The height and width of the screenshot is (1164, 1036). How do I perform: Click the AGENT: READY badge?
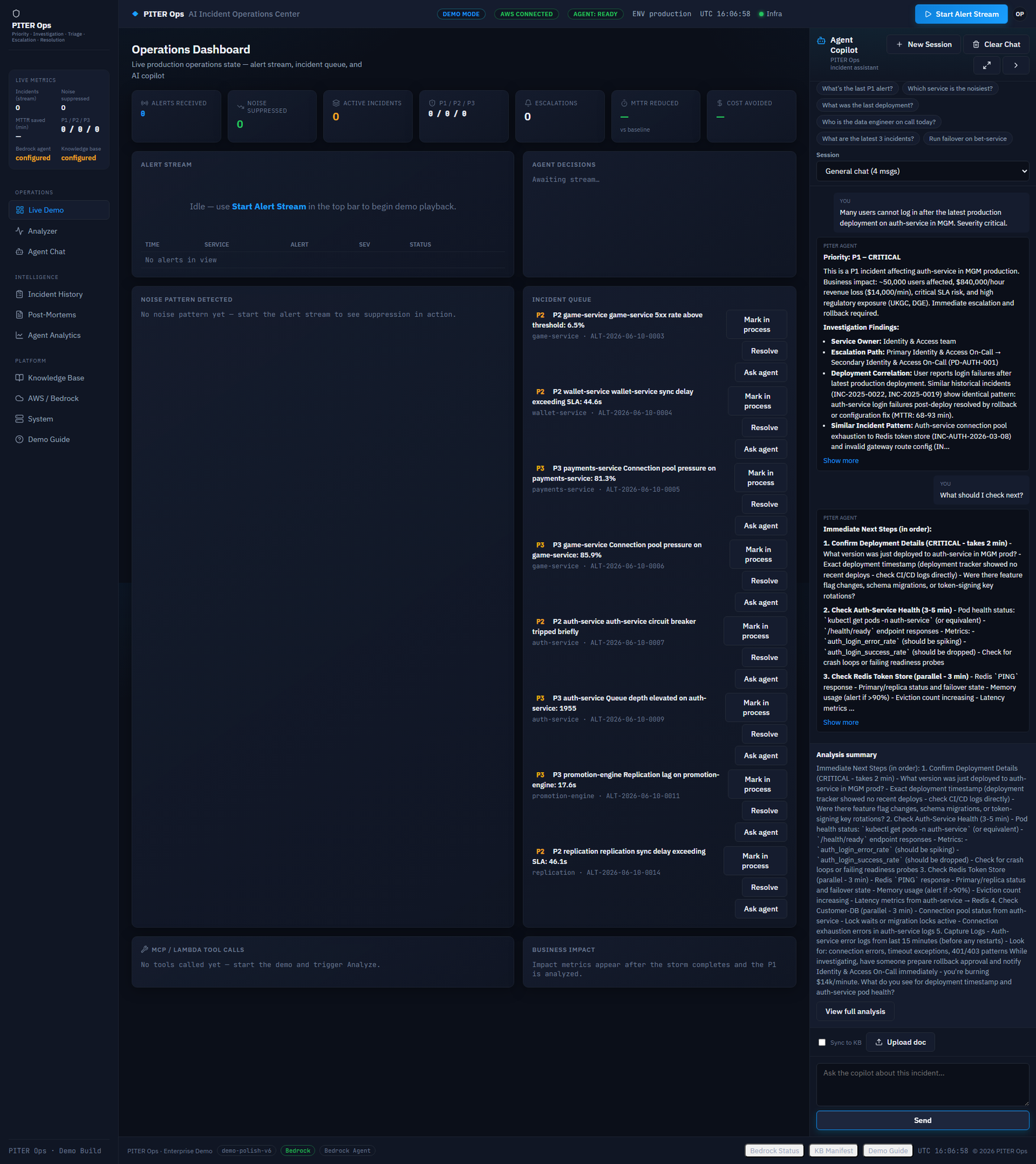tap(595, 14)
